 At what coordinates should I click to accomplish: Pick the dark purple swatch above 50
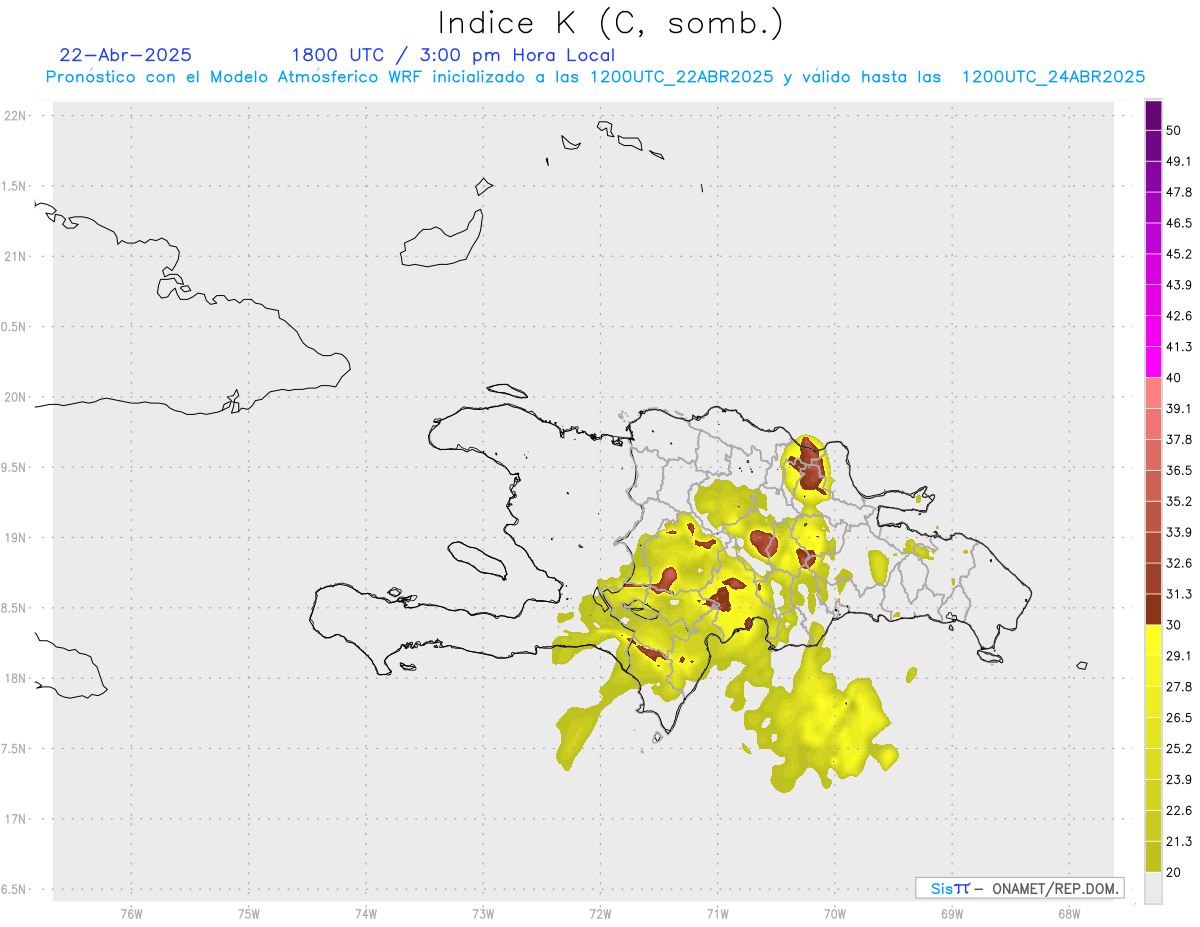1153,115
